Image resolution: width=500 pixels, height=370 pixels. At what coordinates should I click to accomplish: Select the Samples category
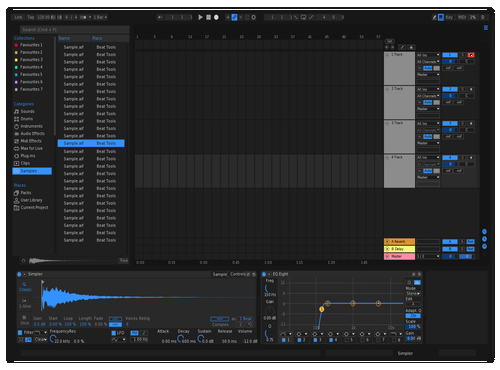click(x=32, y=171)
